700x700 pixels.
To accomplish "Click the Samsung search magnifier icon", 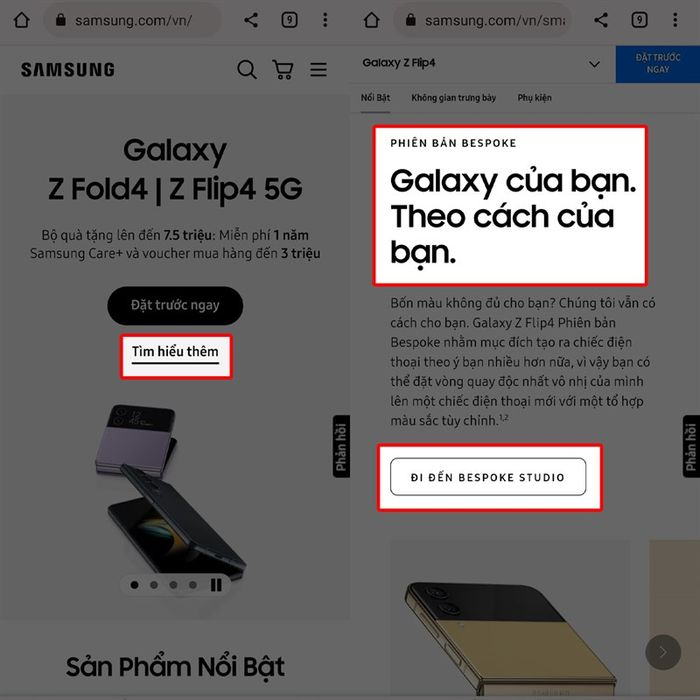I will 246,70.
